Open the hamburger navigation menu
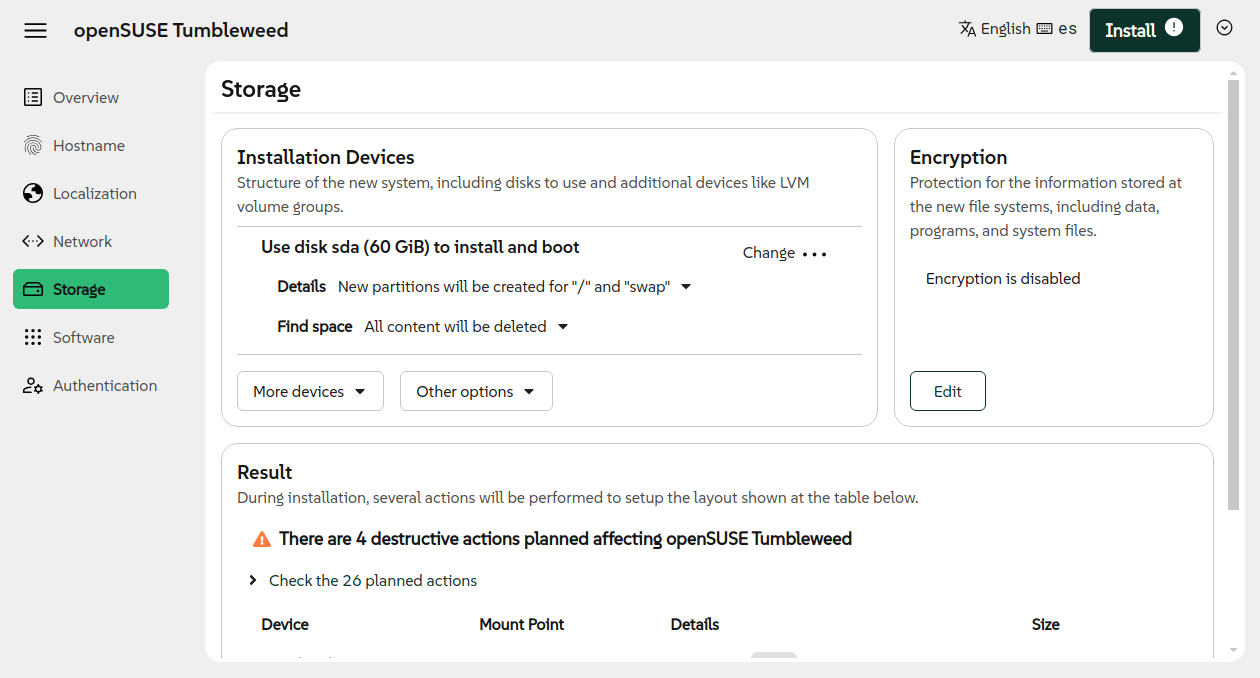 tap(36, 30)
